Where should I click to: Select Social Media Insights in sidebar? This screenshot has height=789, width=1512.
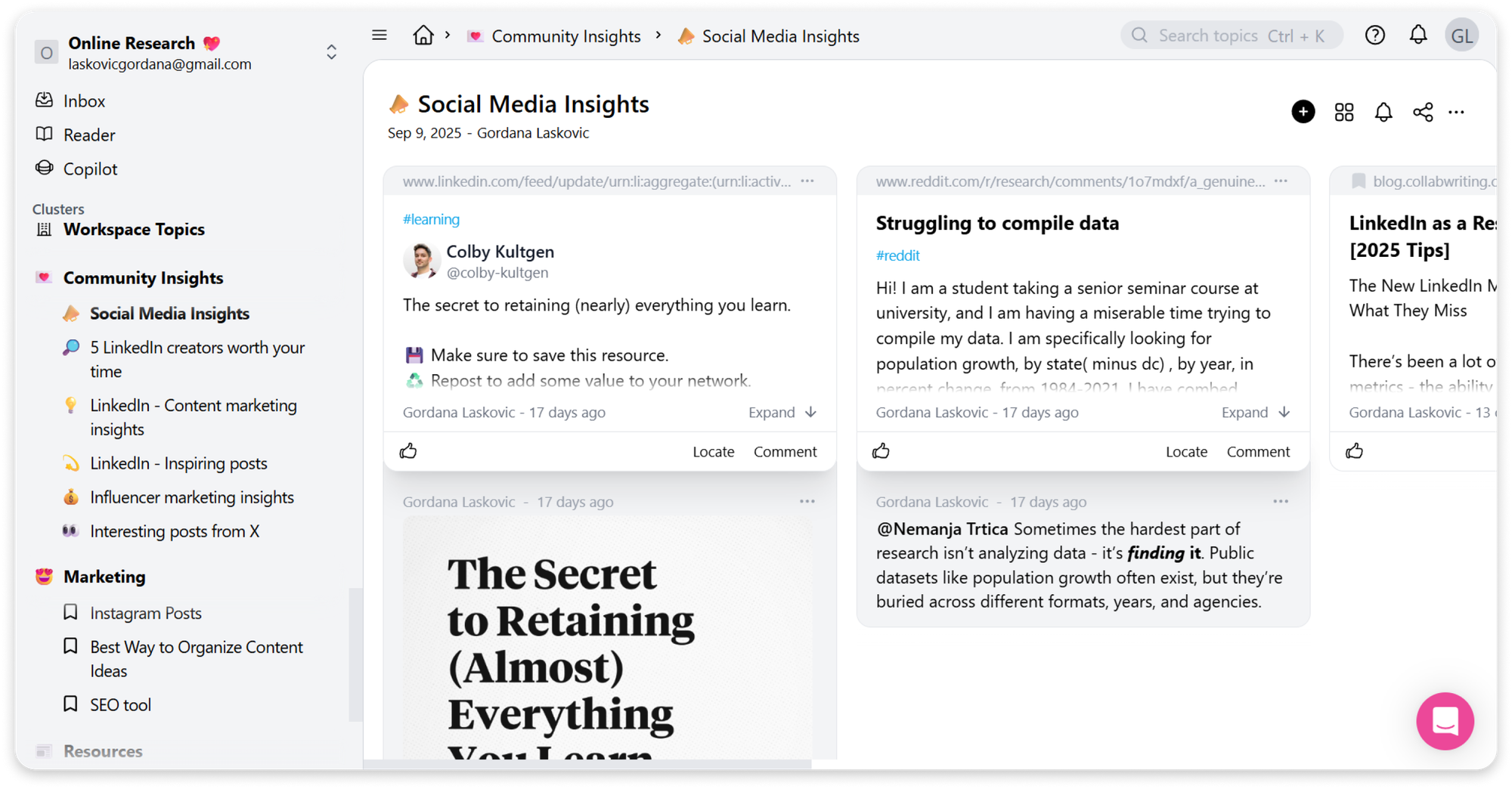169,314
